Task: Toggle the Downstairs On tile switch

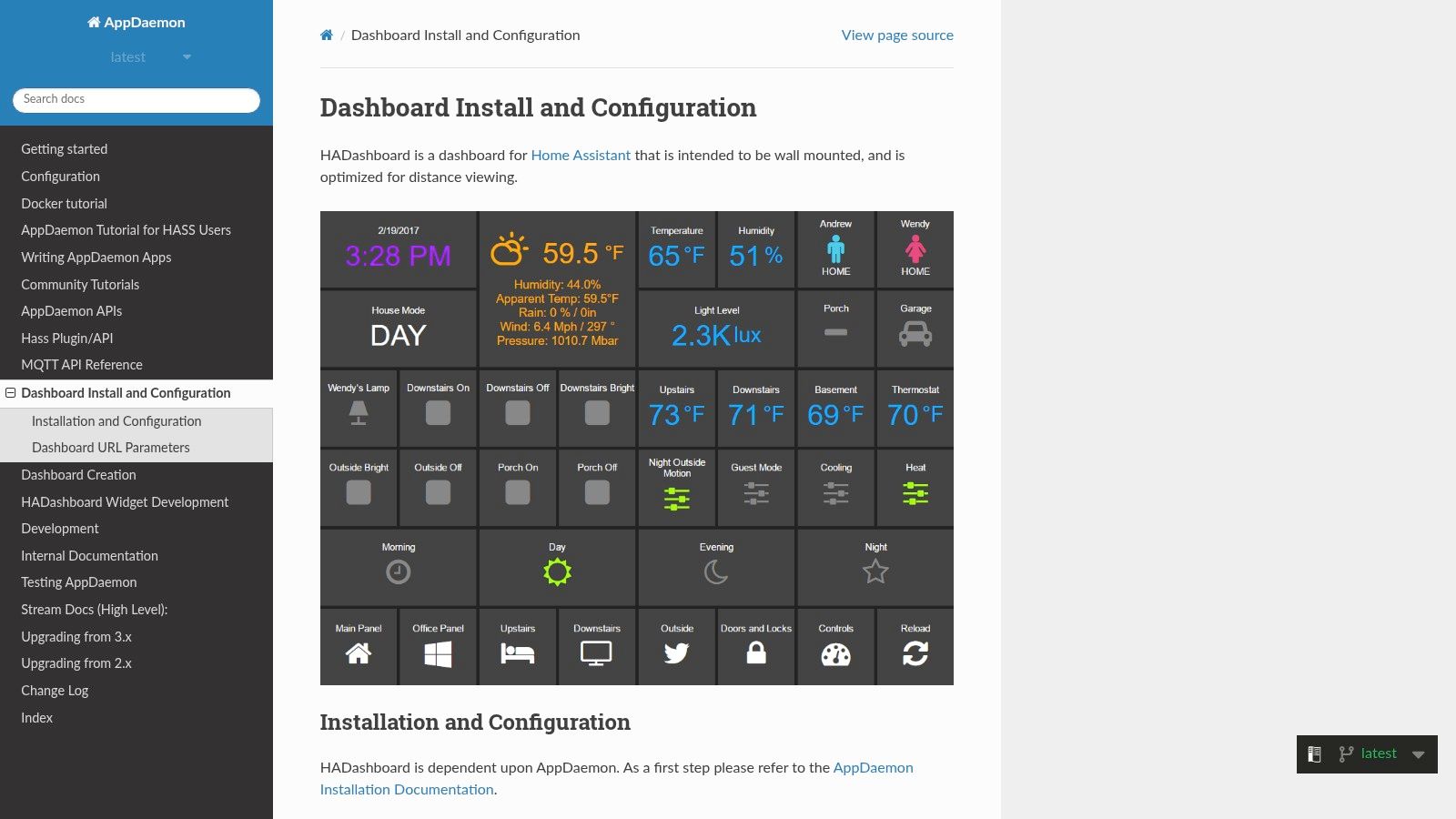Action: [438, 412]
